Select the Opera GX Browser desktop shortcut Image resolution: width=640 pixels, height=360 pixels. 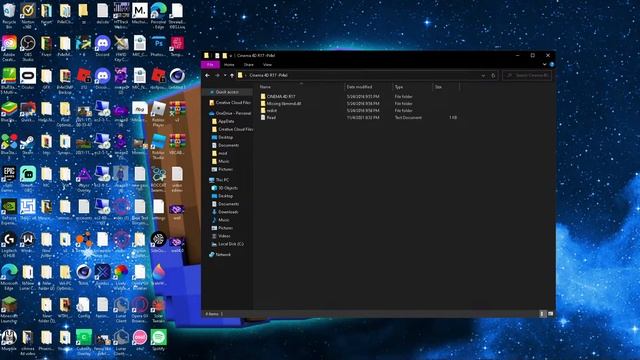pyautogui.click(x=140, y=310)
